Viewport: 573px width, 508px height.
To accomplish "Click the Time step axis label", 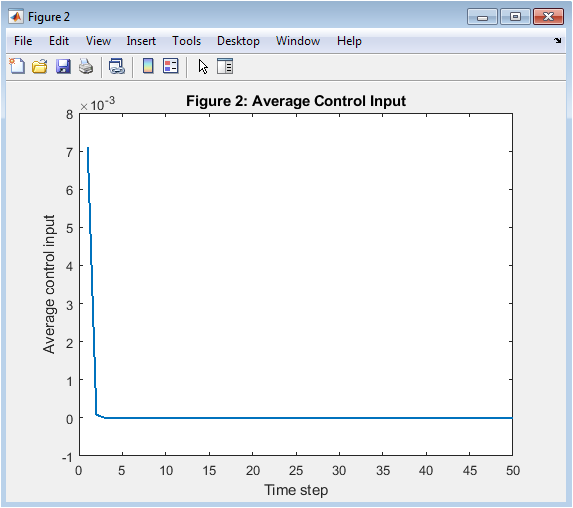I will pyautogui.click(x=296, y=490).
